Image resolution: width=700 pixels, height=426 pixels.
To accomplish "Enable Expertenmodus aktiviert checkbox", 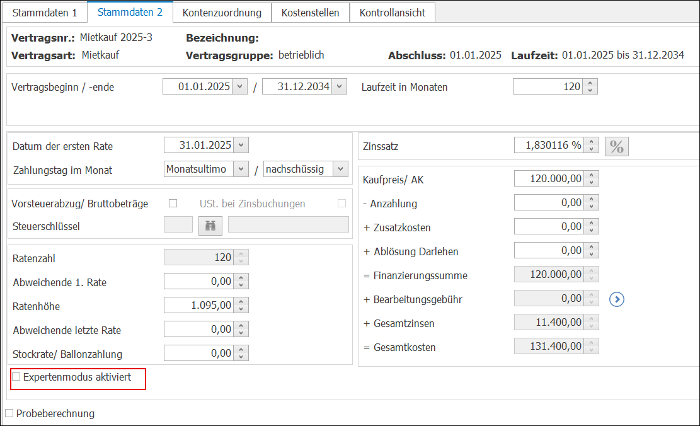I will point(17,377).
